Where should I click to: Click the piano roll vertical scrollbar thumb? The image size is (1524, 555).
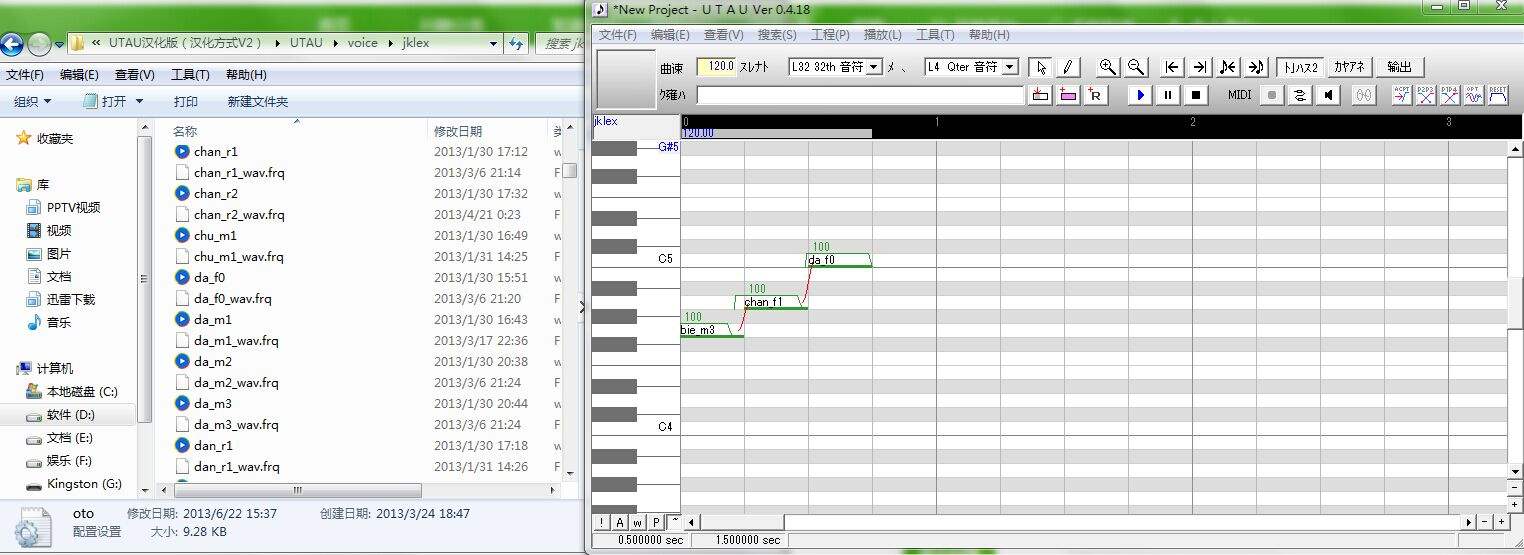point(1515,302)
